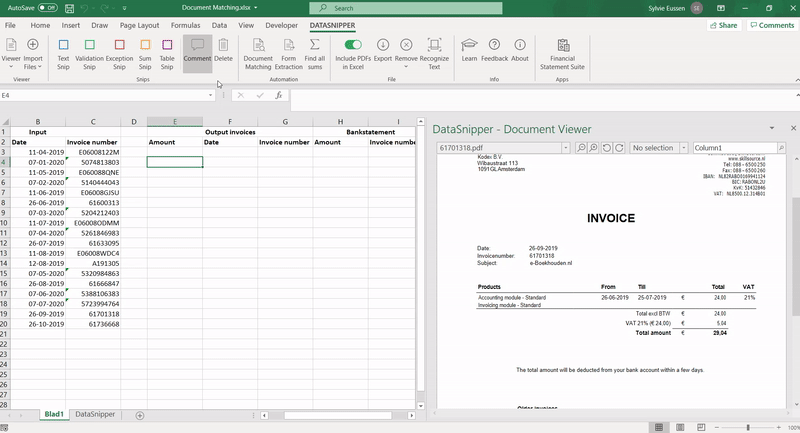This screenshot has height=433, width=800.
Task: Click Sylvie Eussen account avatar
Action: click(696, 8)
